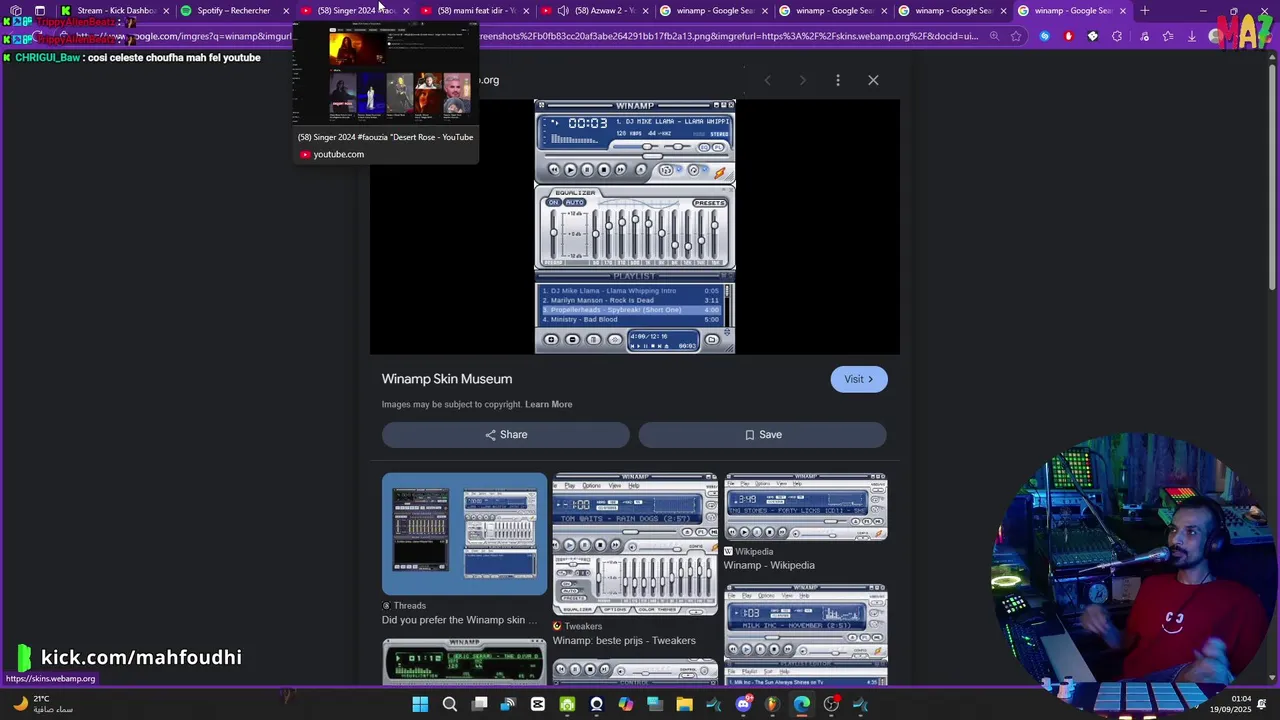Open Discord from the taskbar
Viewport: 1280px width, 720px height.
point(743,704)
